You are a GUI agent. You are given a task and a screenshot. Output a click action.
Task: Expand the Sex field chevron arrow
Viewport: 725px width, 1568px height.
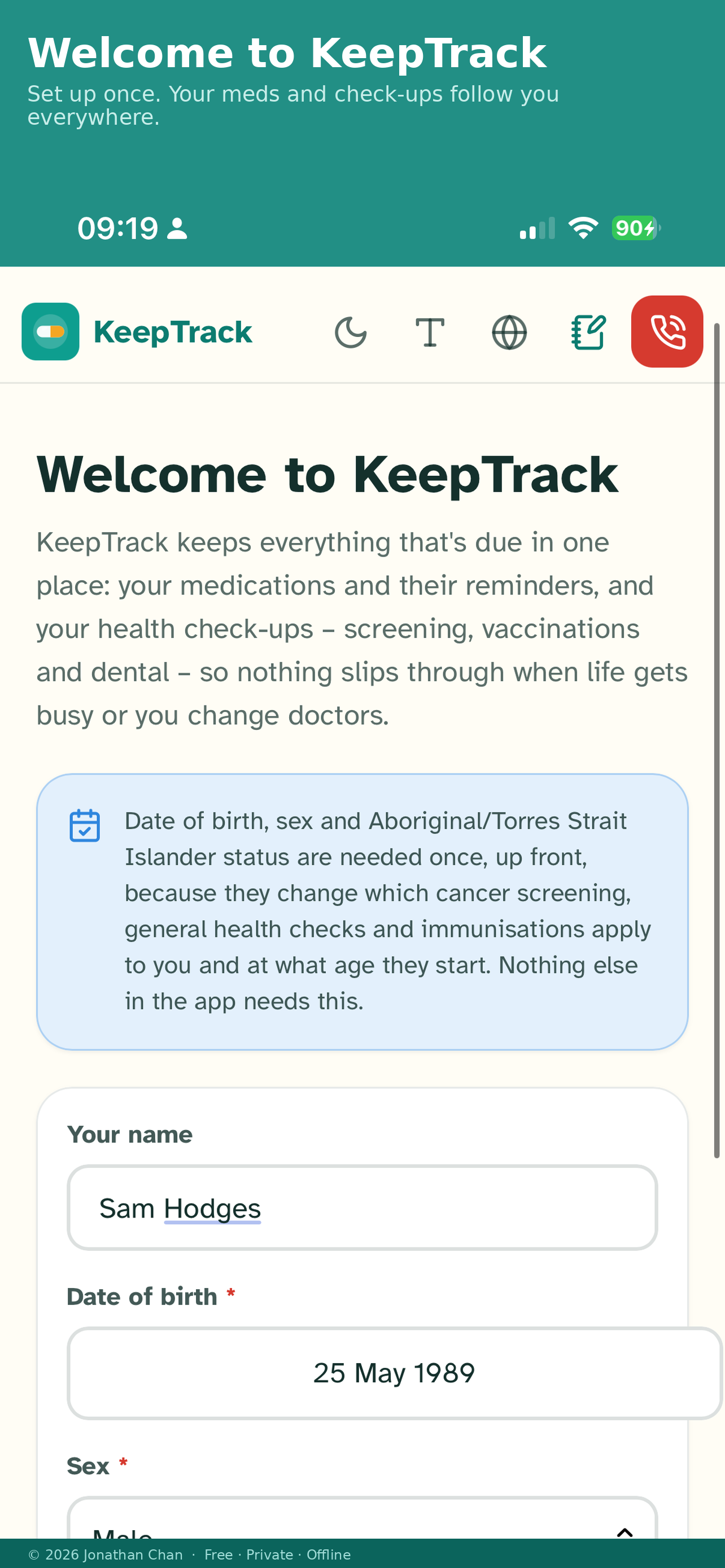625,1531
